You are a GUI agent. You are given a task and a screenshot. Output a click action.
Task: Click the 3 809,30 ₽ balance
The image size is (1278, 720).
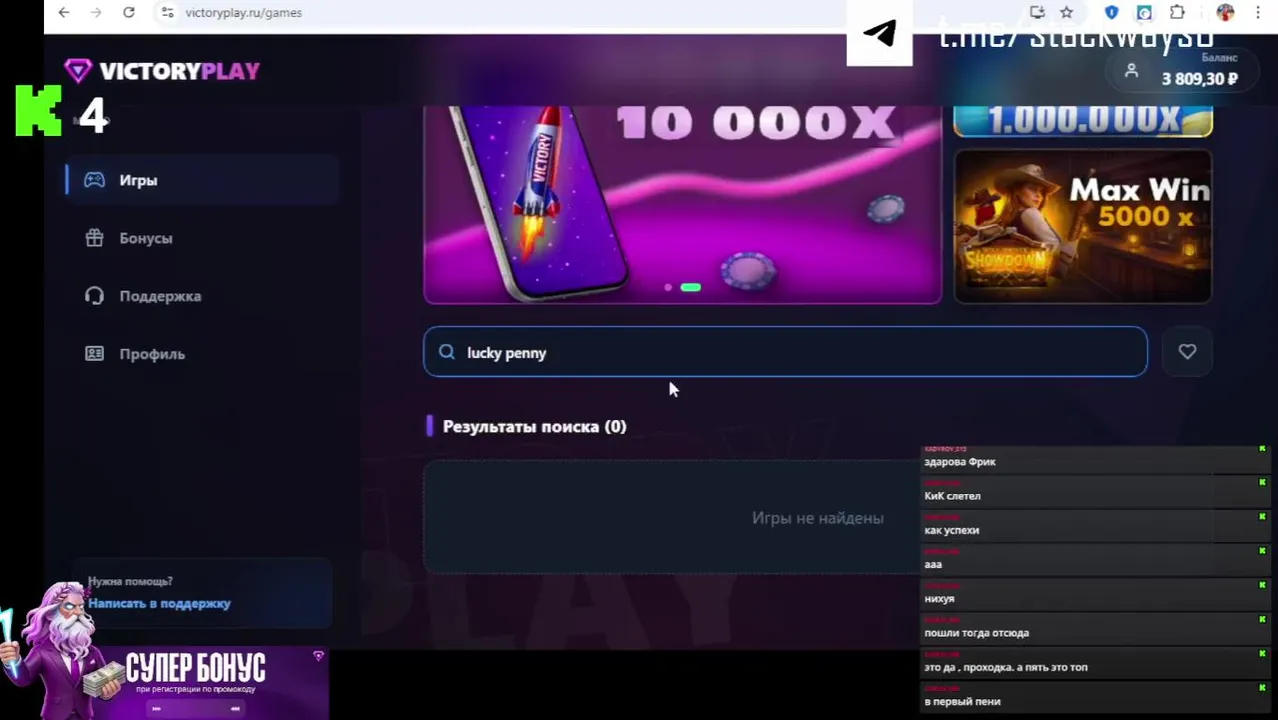pos(1200,79)
